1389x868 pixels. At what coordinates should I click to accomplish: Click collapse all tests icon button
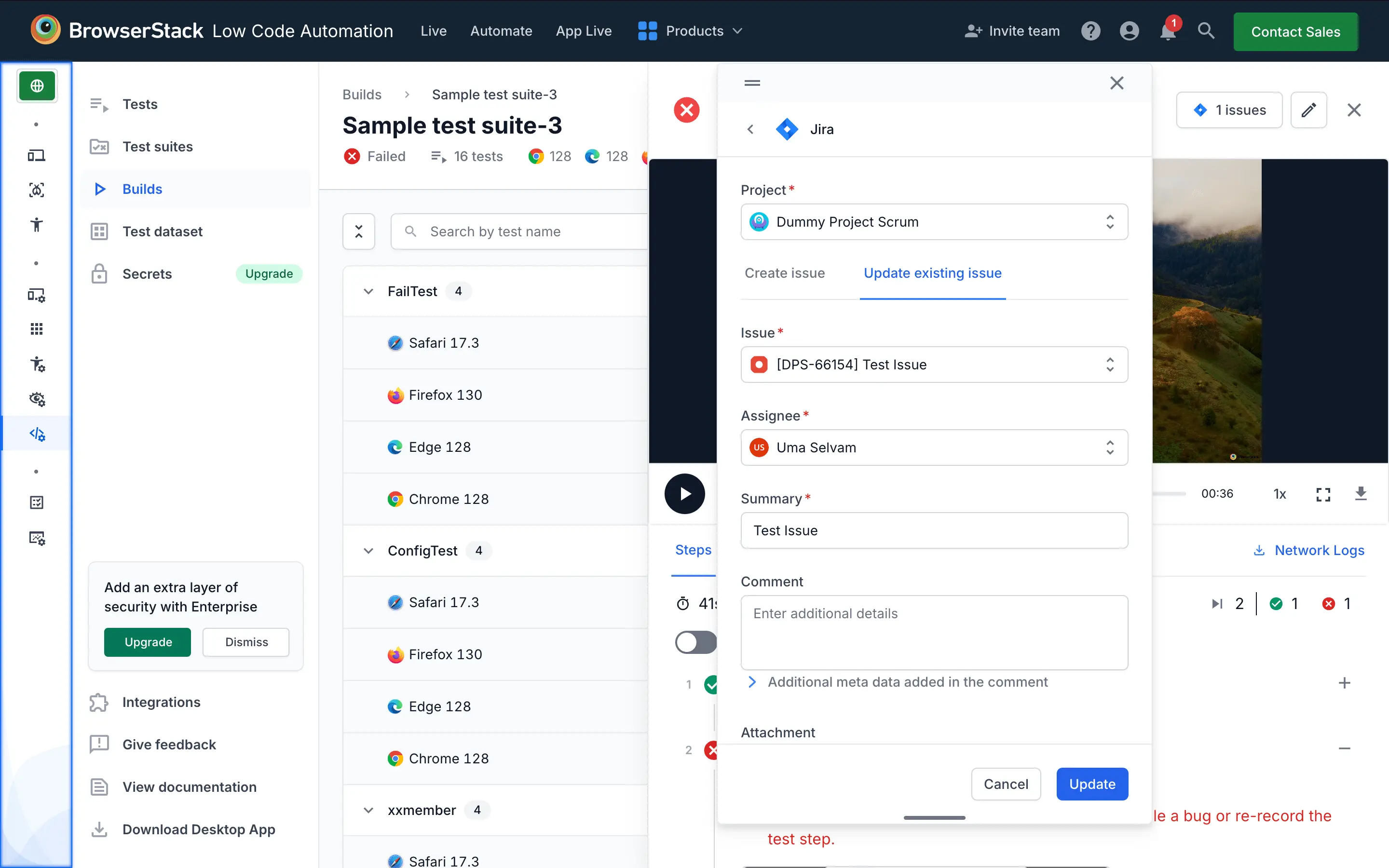tap(359, 231)
